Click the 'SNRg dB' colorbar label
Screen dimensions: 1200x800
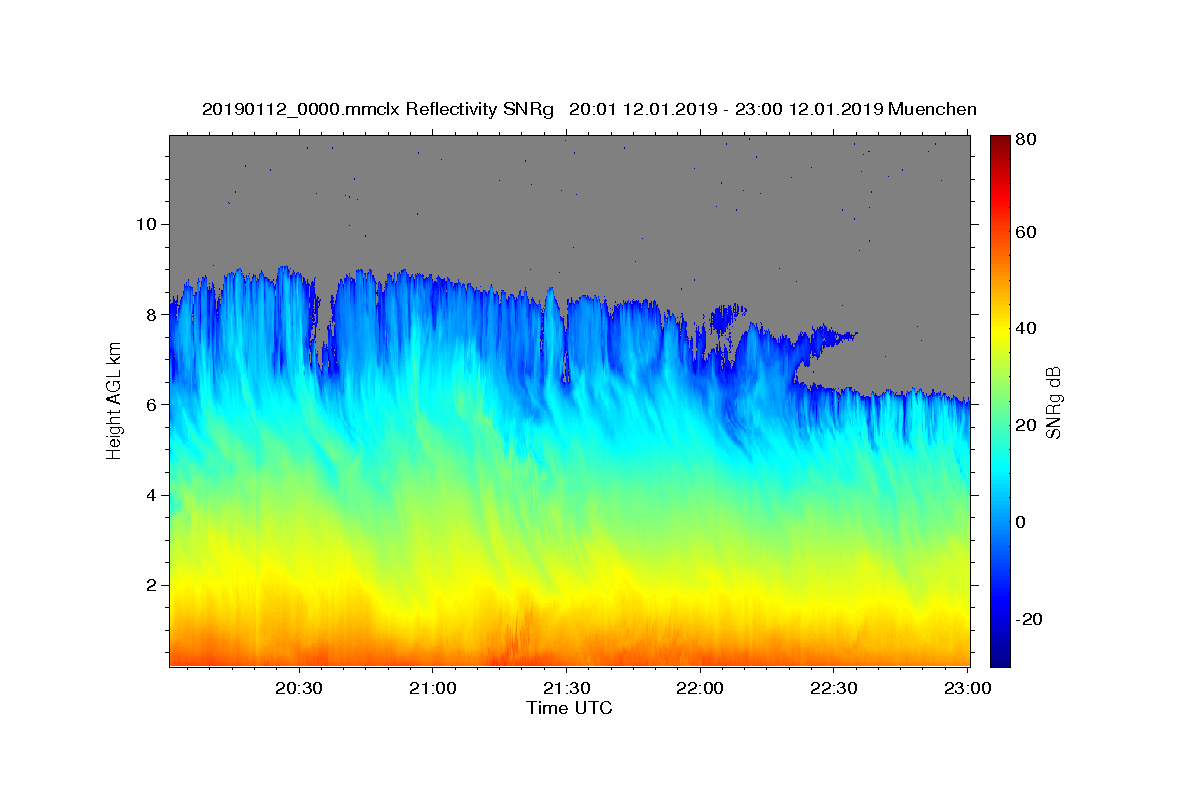1053,402
